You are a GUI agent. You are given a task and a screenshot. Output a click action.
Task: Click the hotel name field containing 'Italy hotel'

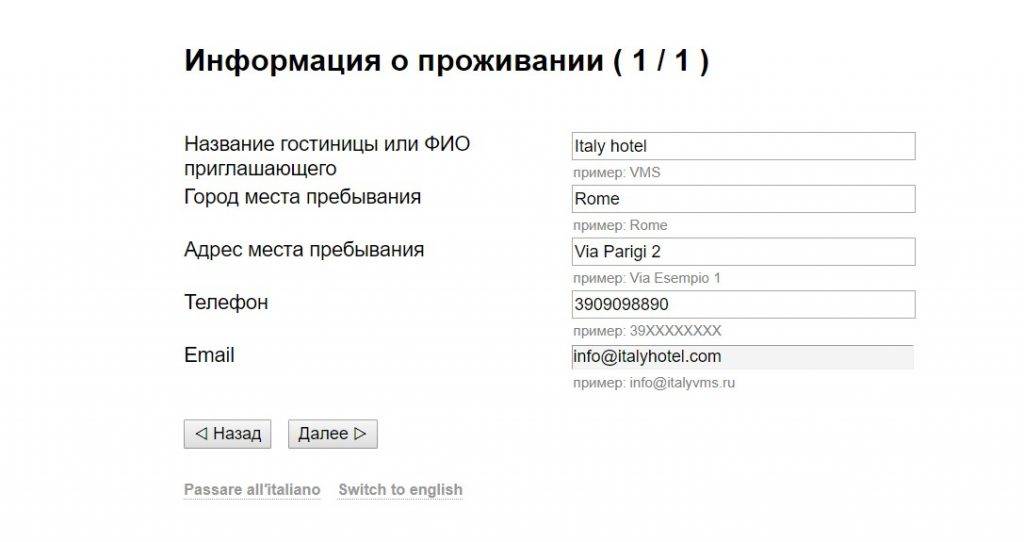tap(742, 146)
